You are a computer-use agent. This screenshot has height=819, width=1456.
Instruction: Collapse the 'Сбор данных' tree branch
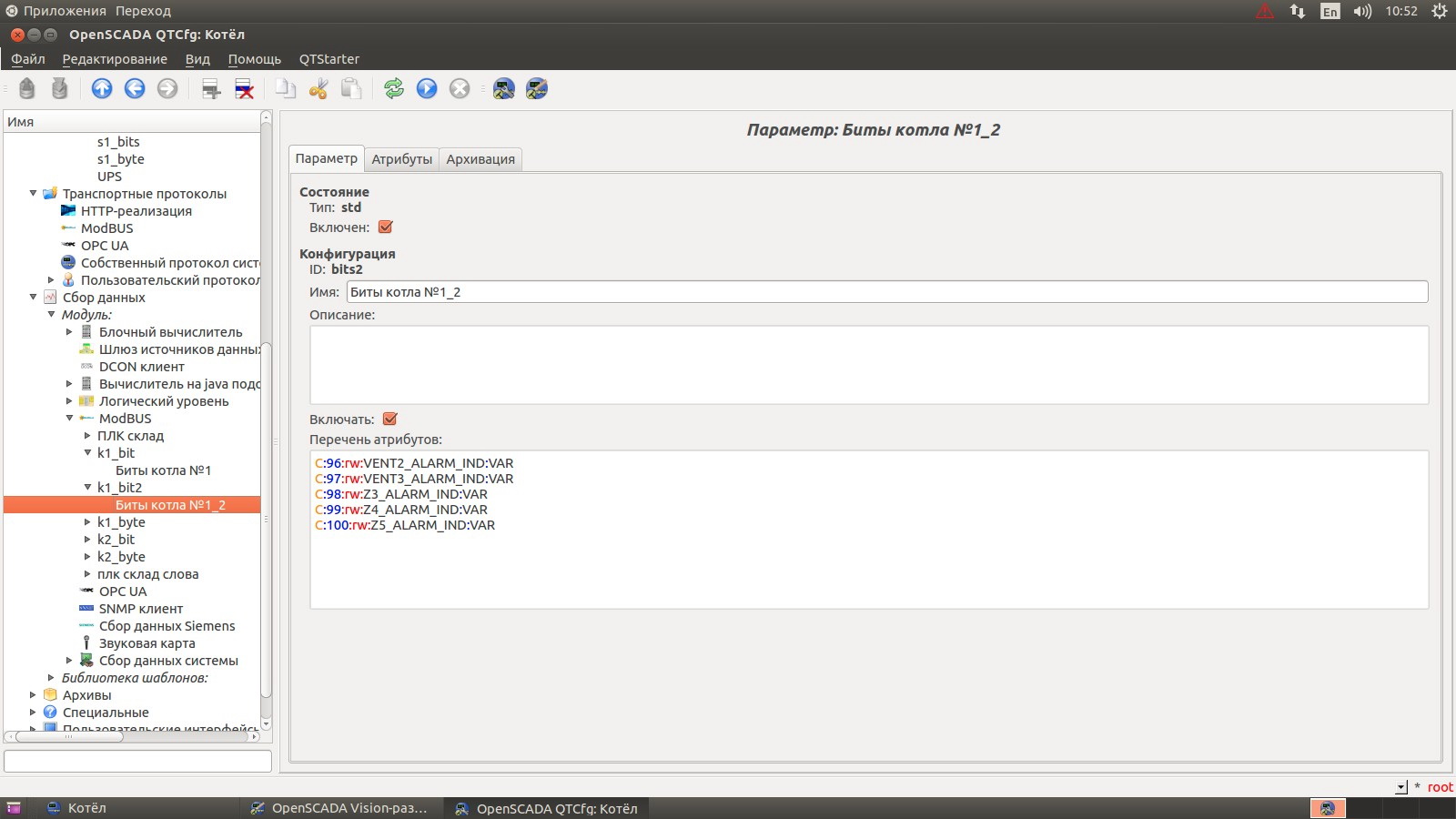tap(33, 298)
